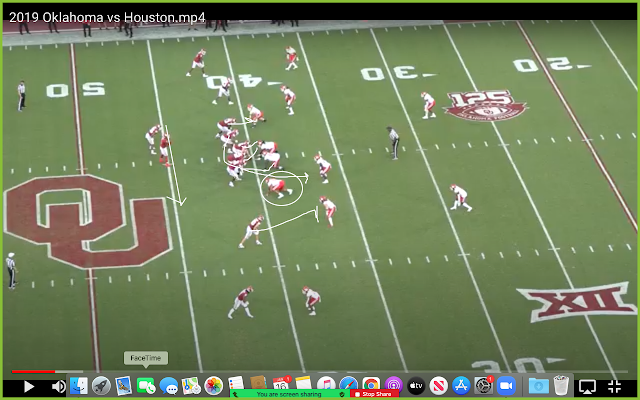Open Zoom from the Dock
Screen dimensions: 640x400
(506, 386)
